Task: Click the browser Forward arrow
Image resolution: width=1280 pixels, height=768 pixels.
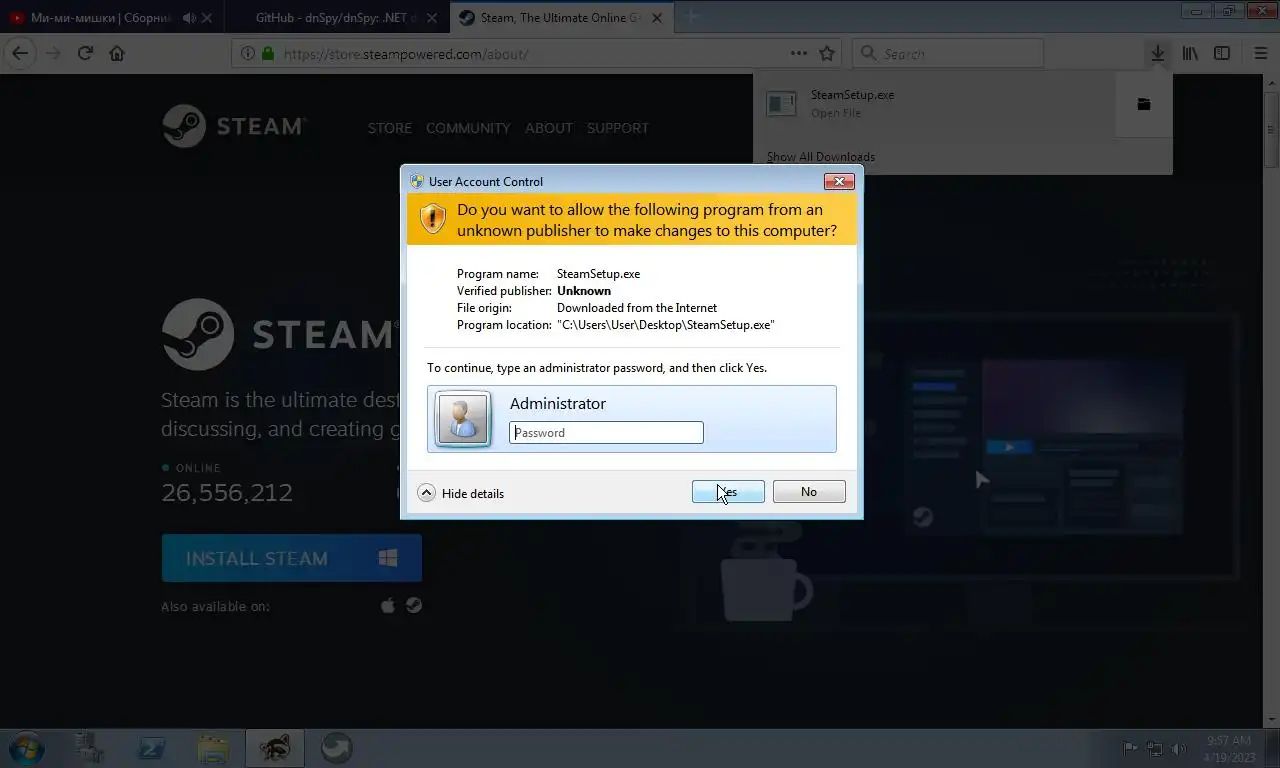Action: coord(53,54)
